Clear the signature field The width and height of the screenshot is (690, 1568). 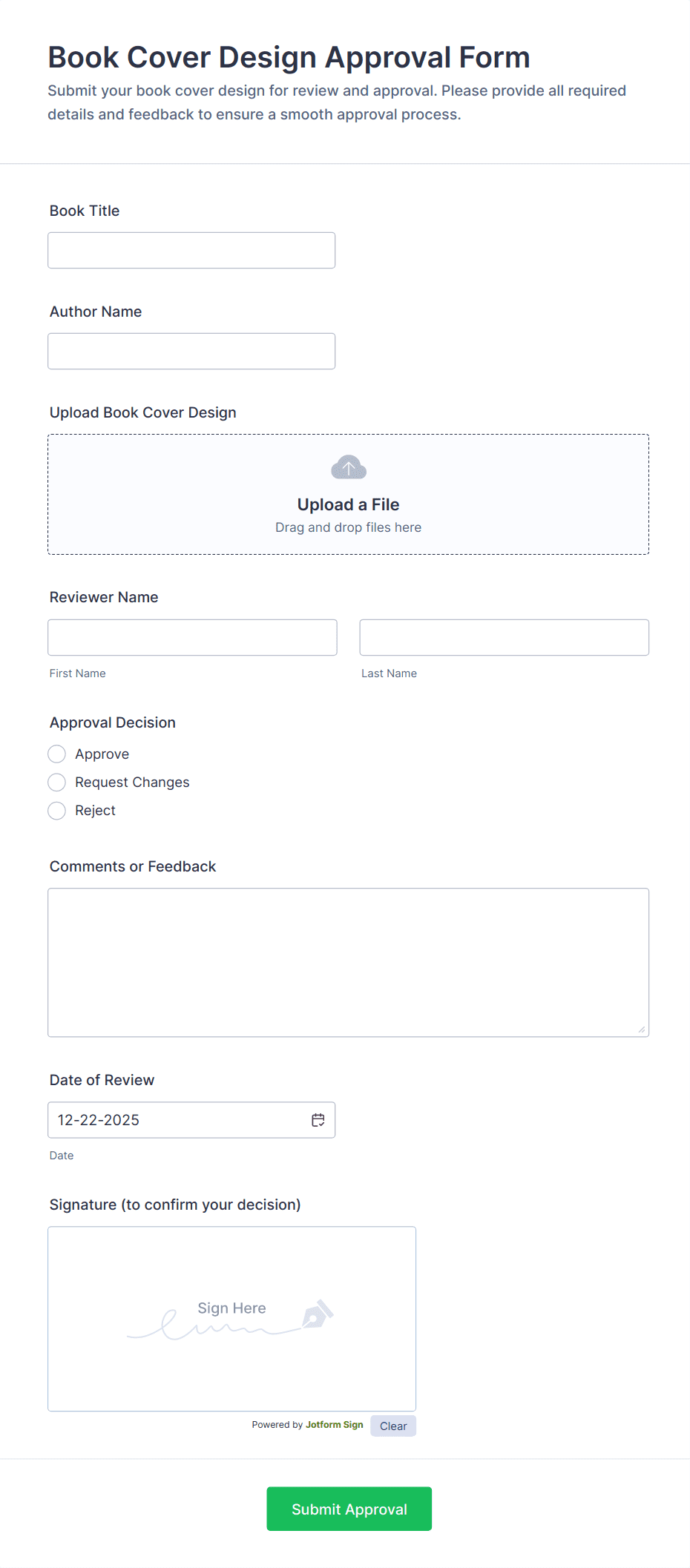392,1425
